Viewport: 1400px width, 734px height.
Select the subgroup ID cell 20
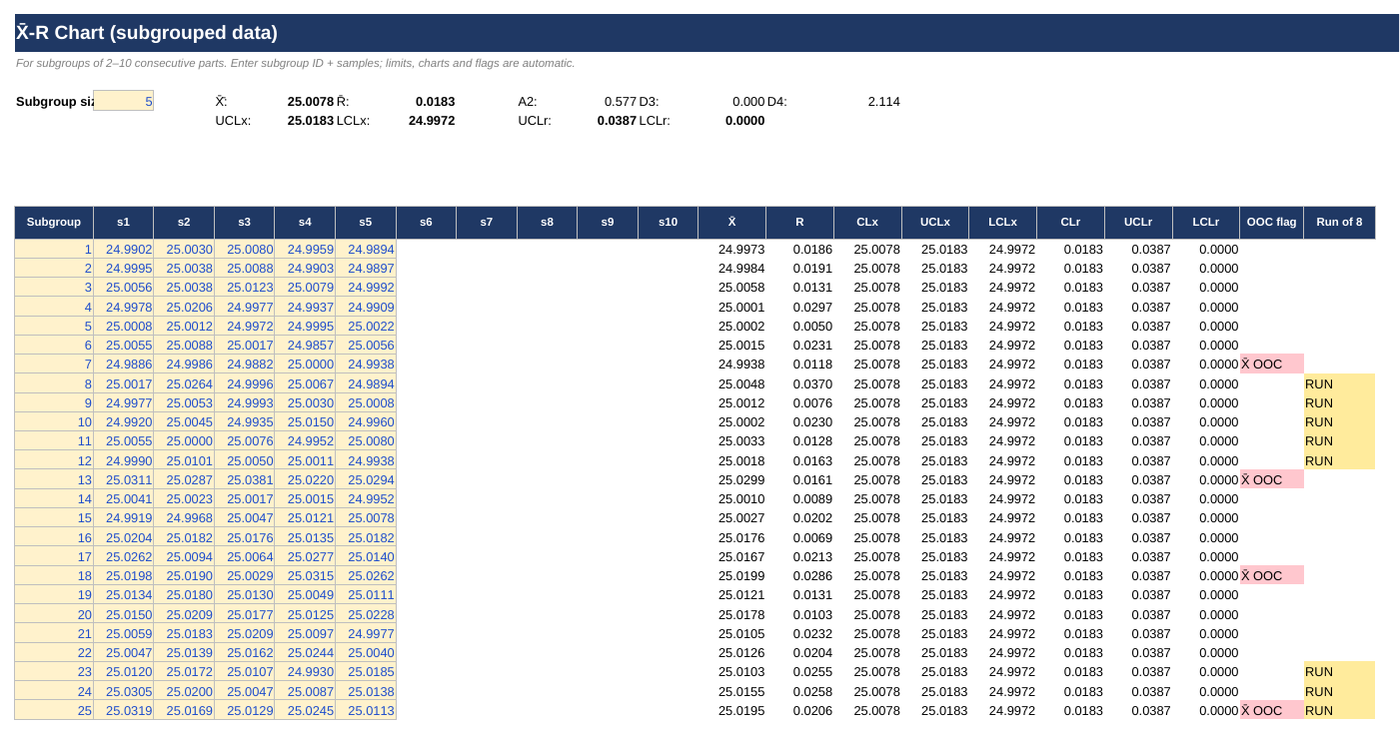pyautogui.click(x=54, y=614)
